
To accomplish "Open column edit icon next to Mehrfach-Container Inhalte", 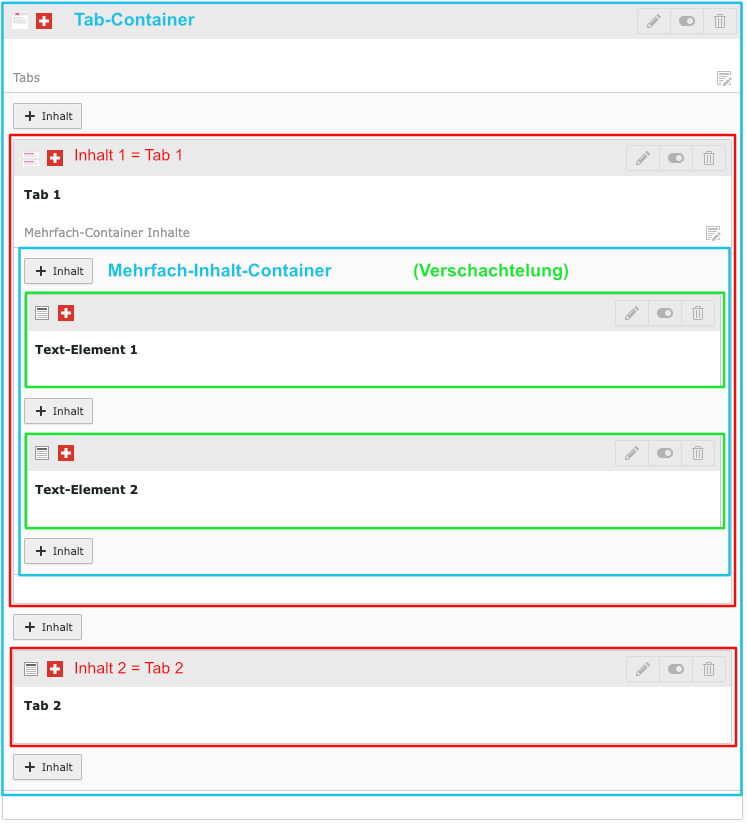I will click(x=713, y=234).
